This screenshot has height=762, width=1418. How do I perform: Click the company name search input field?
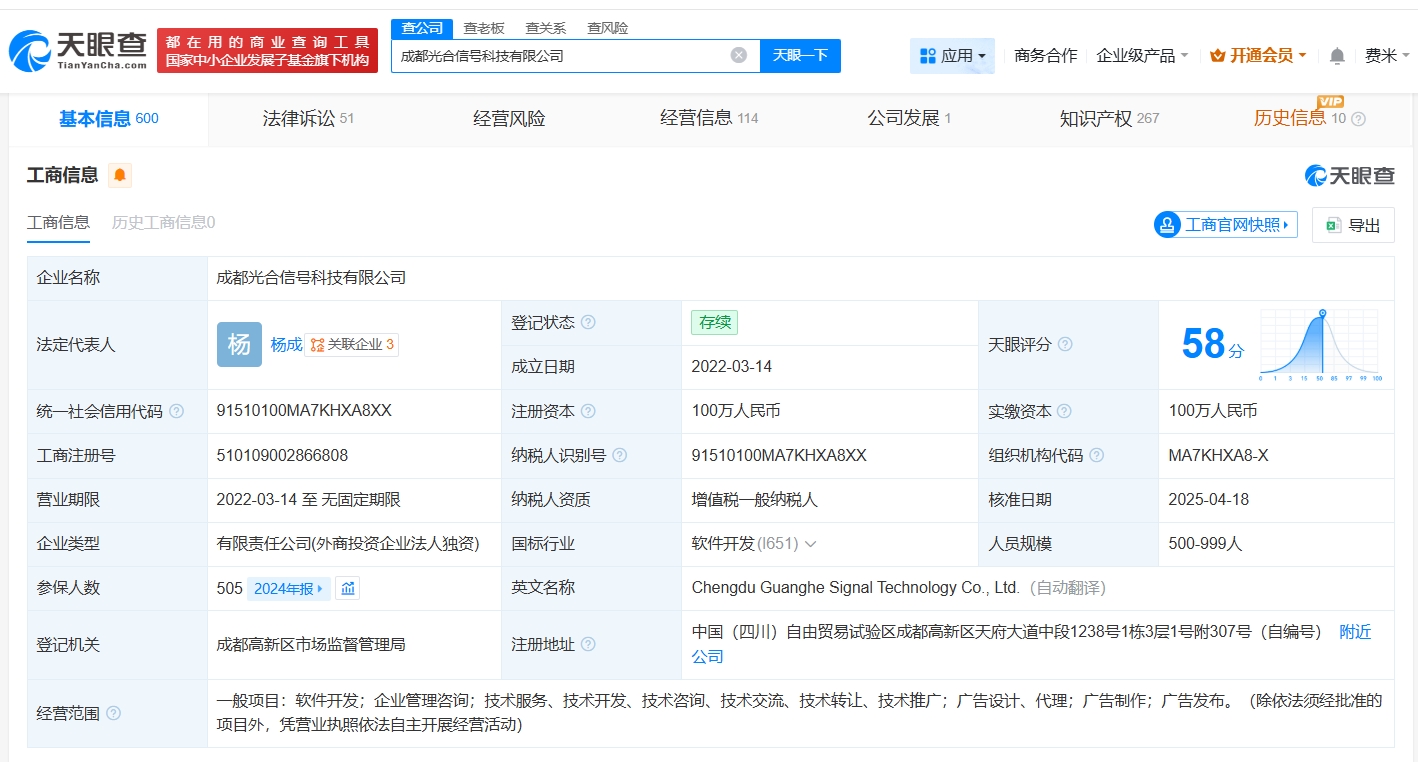coord(560,56)
